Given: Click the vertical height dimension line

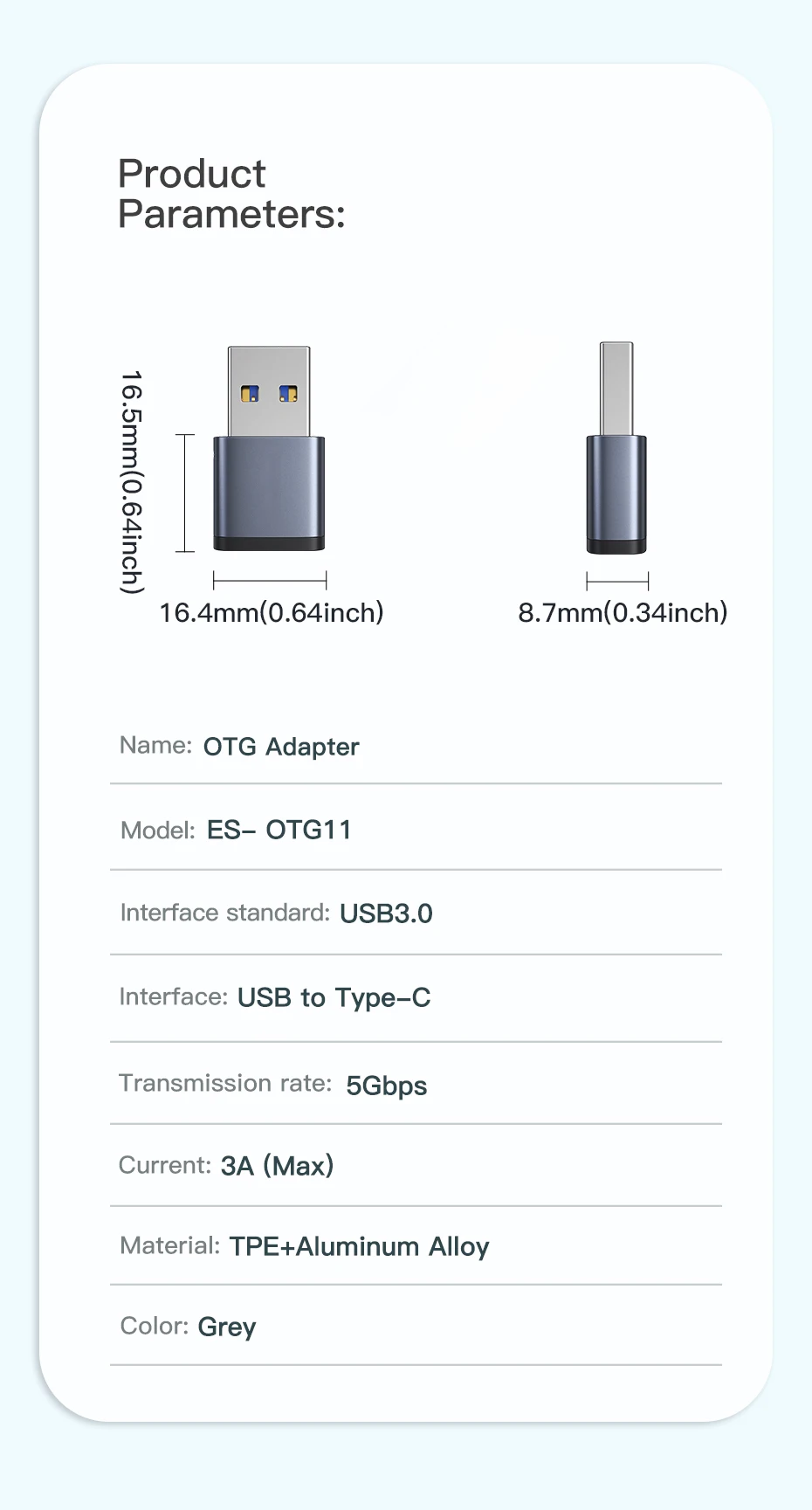Looking at the screenshot, I should (185, 493).
